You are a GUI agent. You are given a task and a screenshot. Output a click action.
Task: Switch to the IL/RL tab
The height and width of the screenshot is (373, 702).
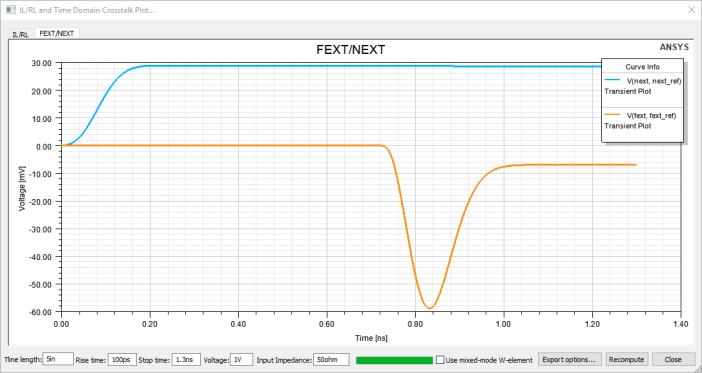(x=21, y=34)
